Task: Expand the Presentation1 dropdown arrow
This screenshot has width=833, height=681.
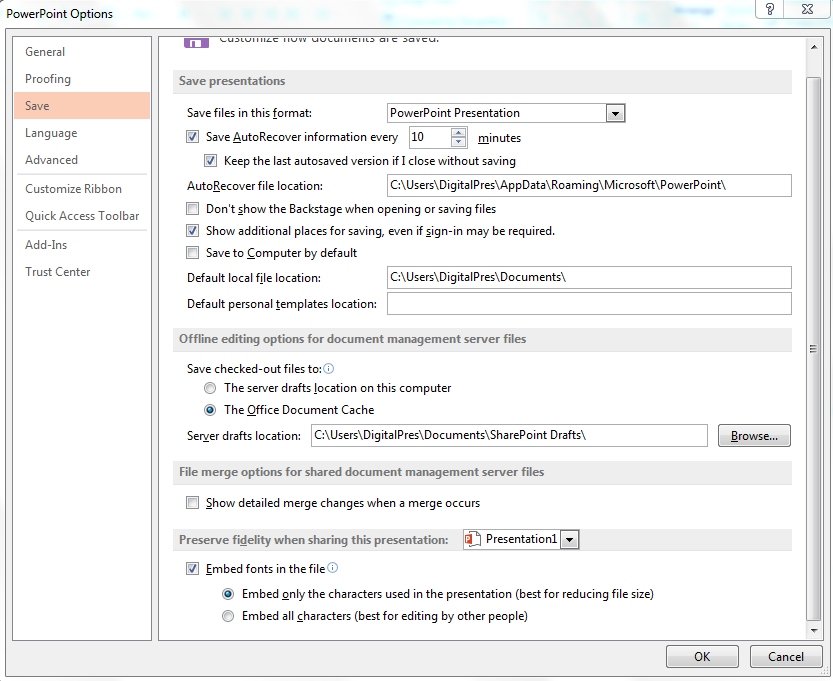Action: (x=569, y=540)
